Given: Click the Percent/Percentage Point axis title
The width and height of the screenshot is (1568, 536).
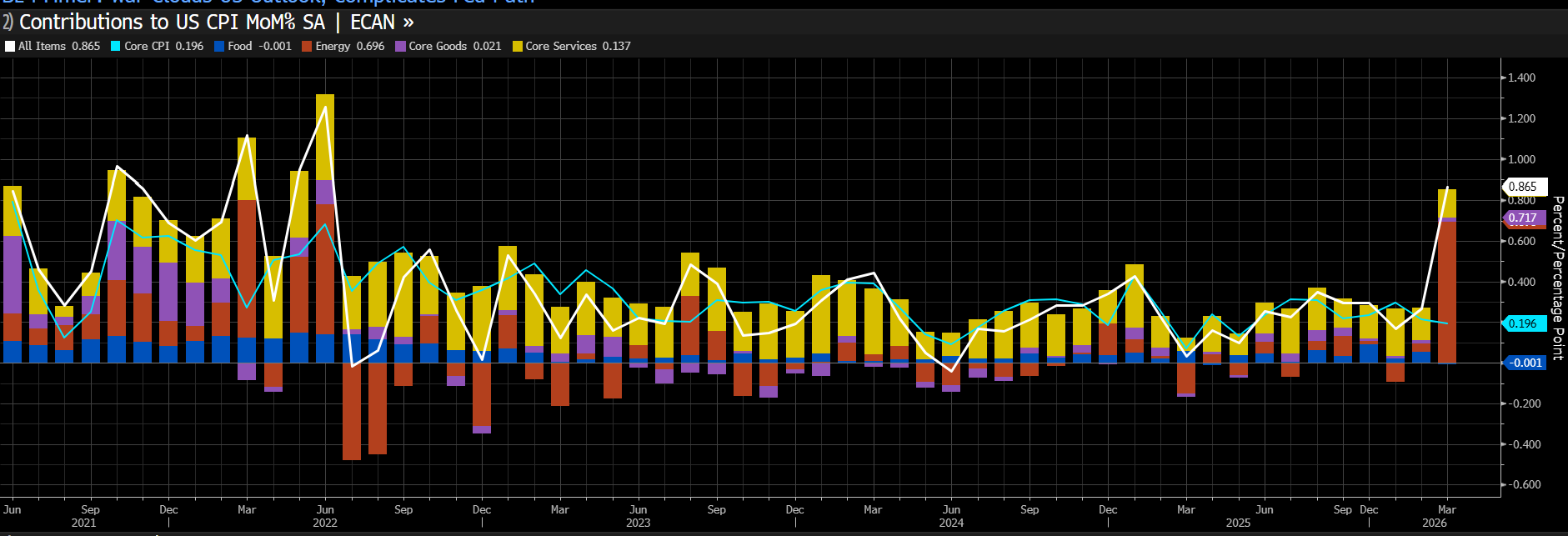Looking at the screenshot, I should point(1557,278).
